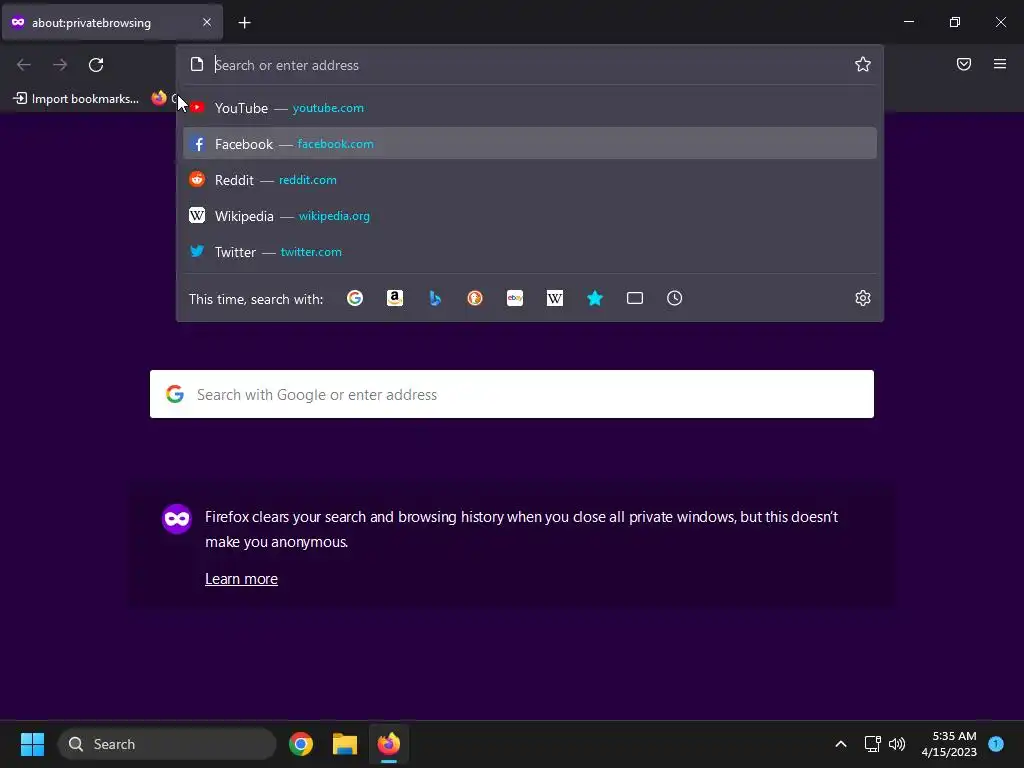
Task: Bookmark this page with the star icon
Action: [863, 64]
